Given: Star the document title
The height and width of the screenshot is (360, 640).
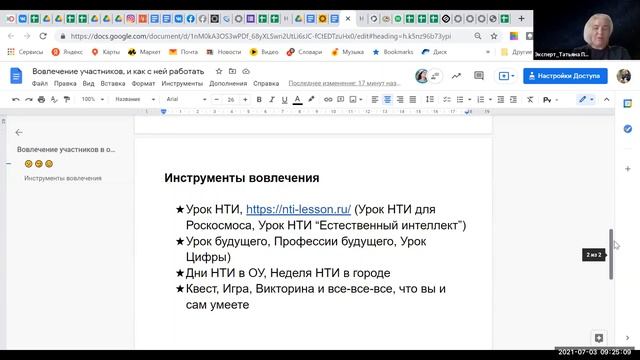Looking at the screenshot, I should point(219,71).
